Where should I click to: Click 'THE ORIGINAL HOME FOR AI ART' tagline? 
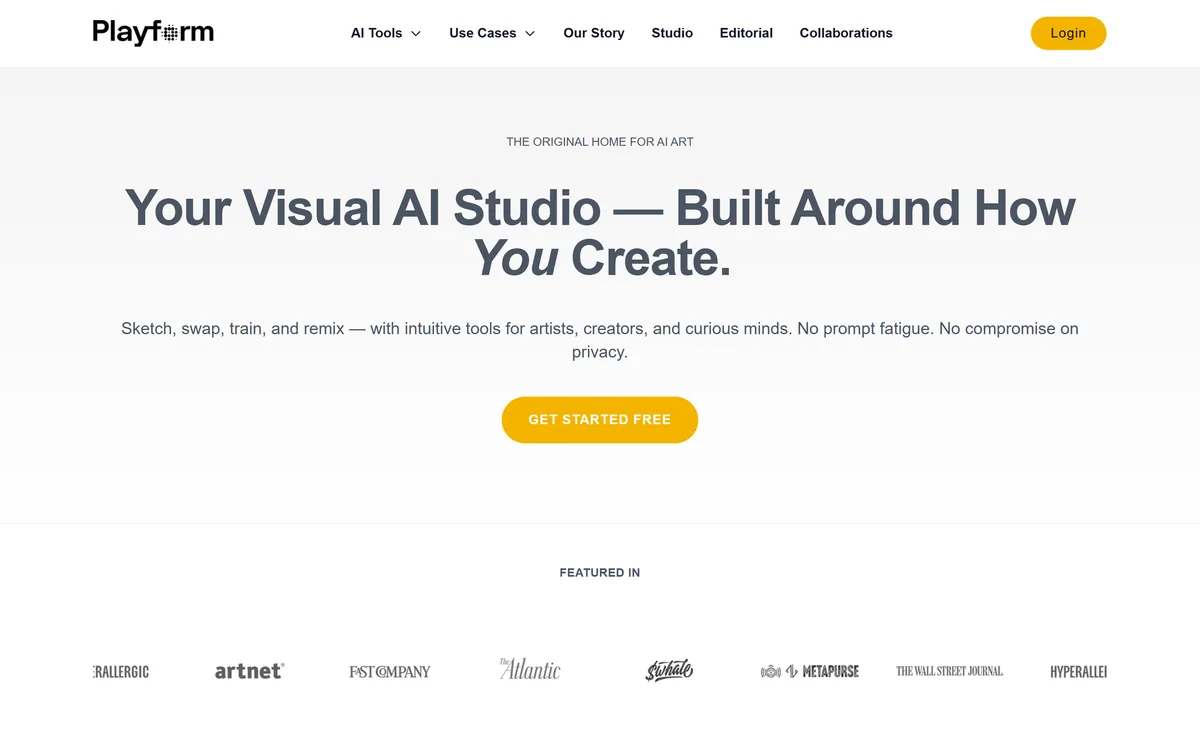(600, 142)
